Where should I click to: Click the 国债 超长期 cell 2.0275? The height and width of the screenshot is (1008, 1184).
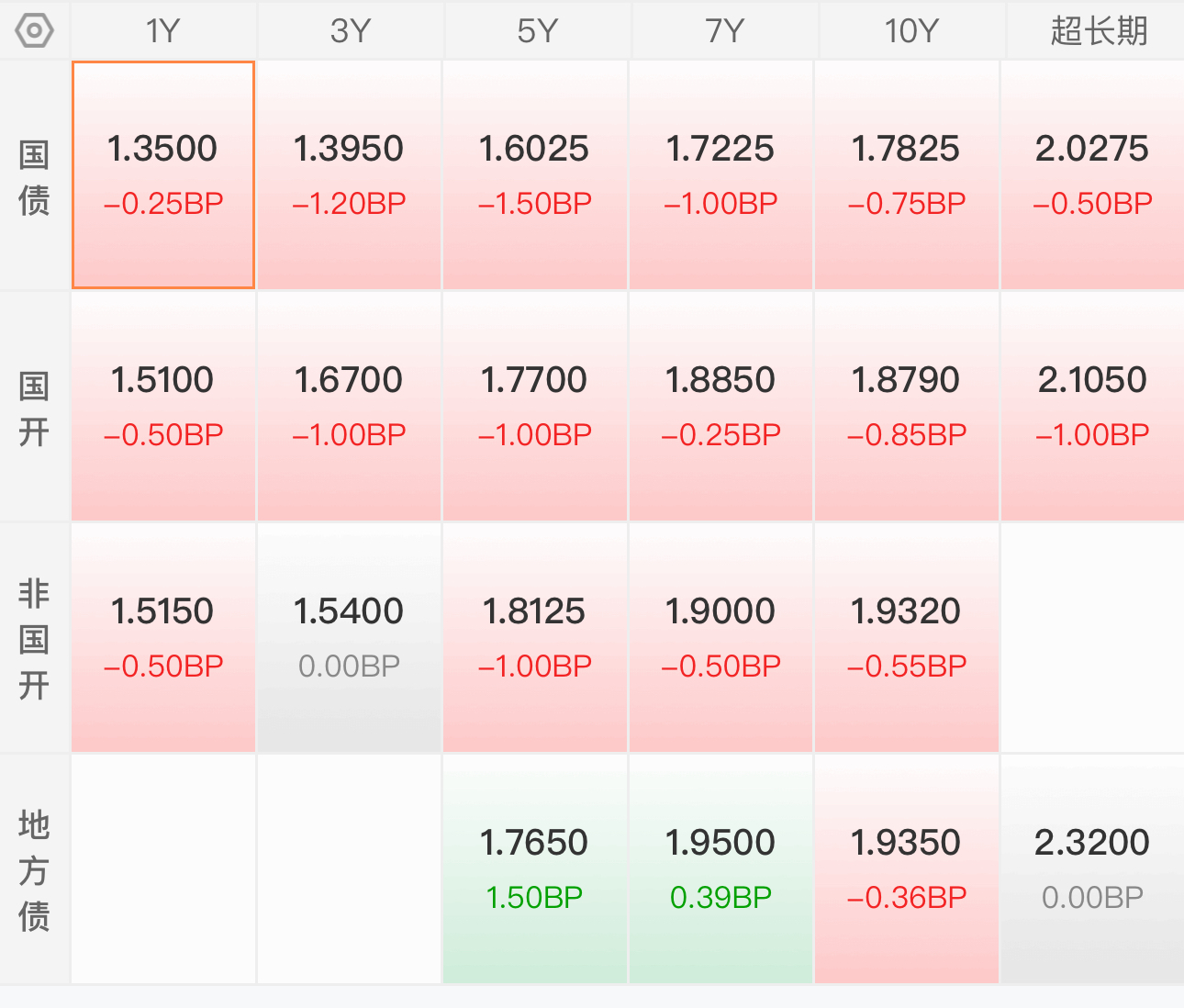click(1092, 175)
